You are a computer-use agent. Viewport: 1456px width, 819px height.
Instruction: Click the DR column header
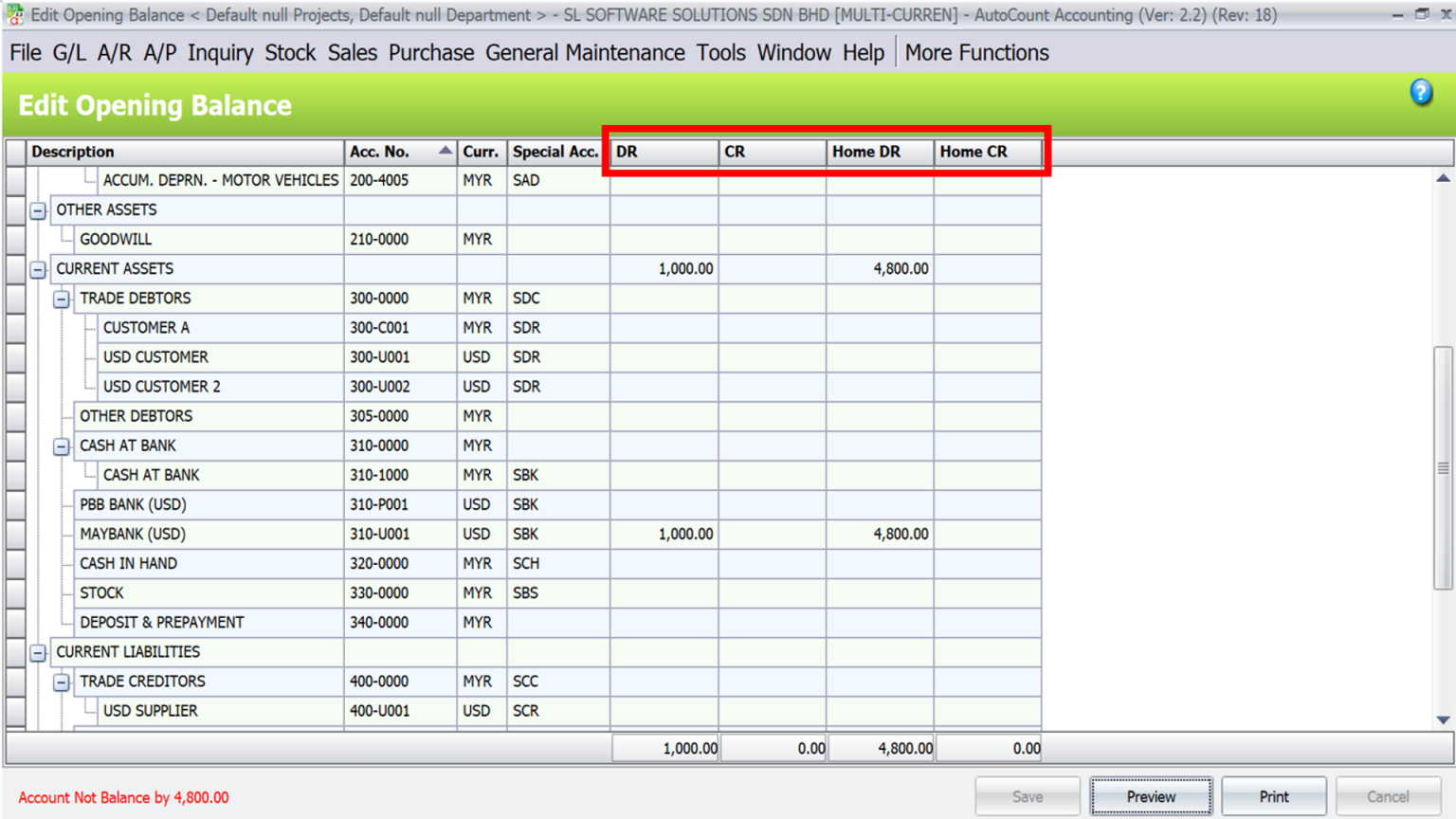(664, 152)
